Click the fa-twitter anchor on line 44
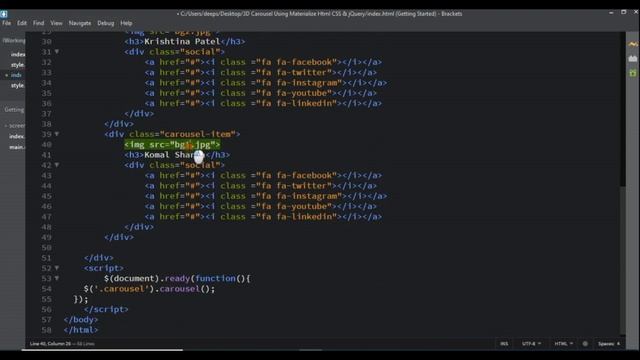 [x=261, y=186]
